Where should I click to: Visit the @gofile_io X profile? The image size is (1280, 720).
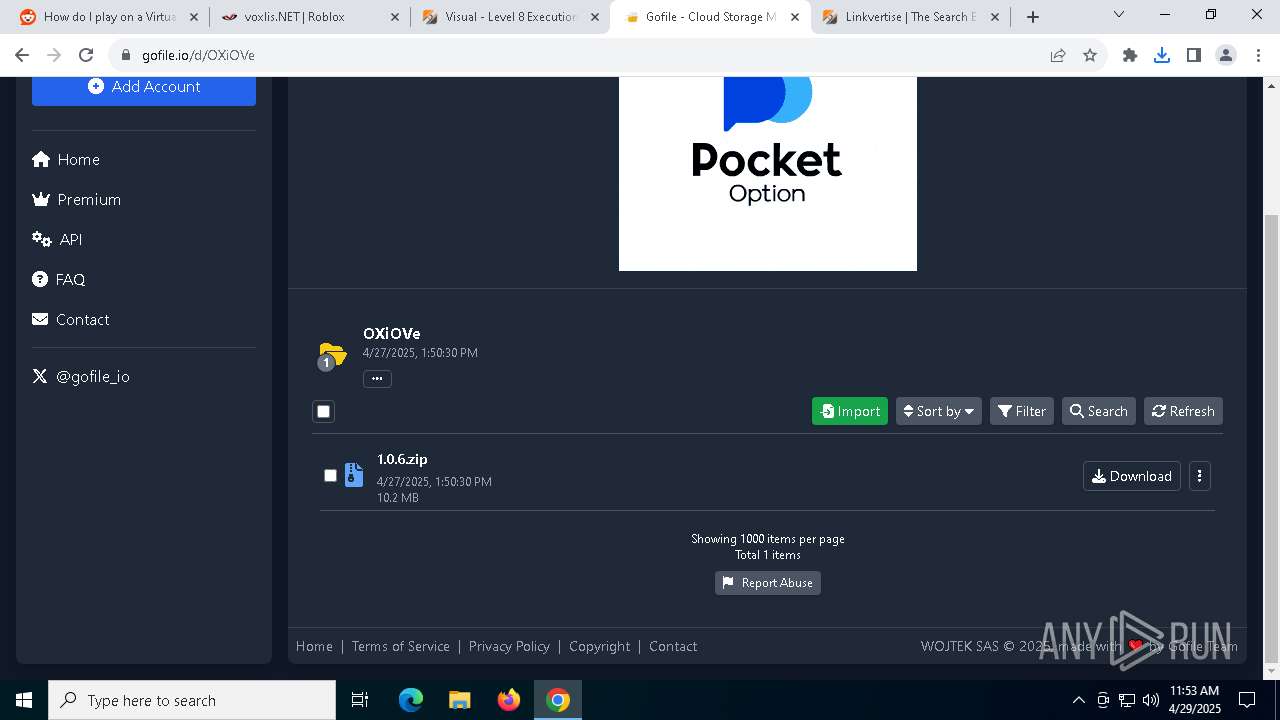pyautogui.click(x=81, y=377)
